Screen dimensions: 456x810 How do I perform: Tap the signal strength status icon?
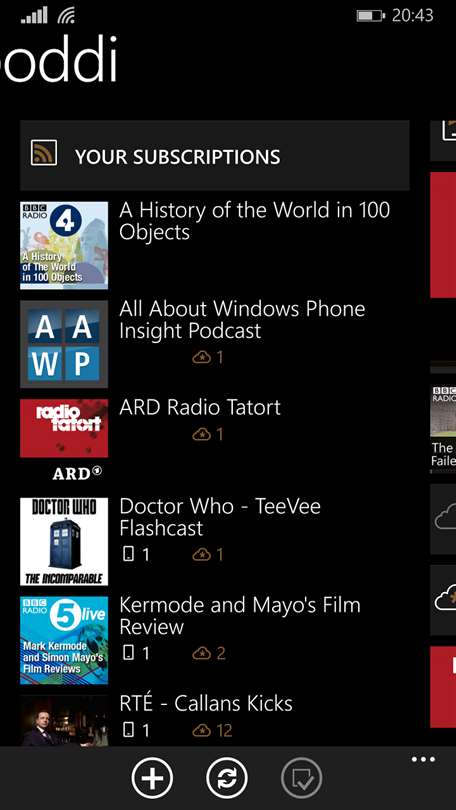(34, 15)
